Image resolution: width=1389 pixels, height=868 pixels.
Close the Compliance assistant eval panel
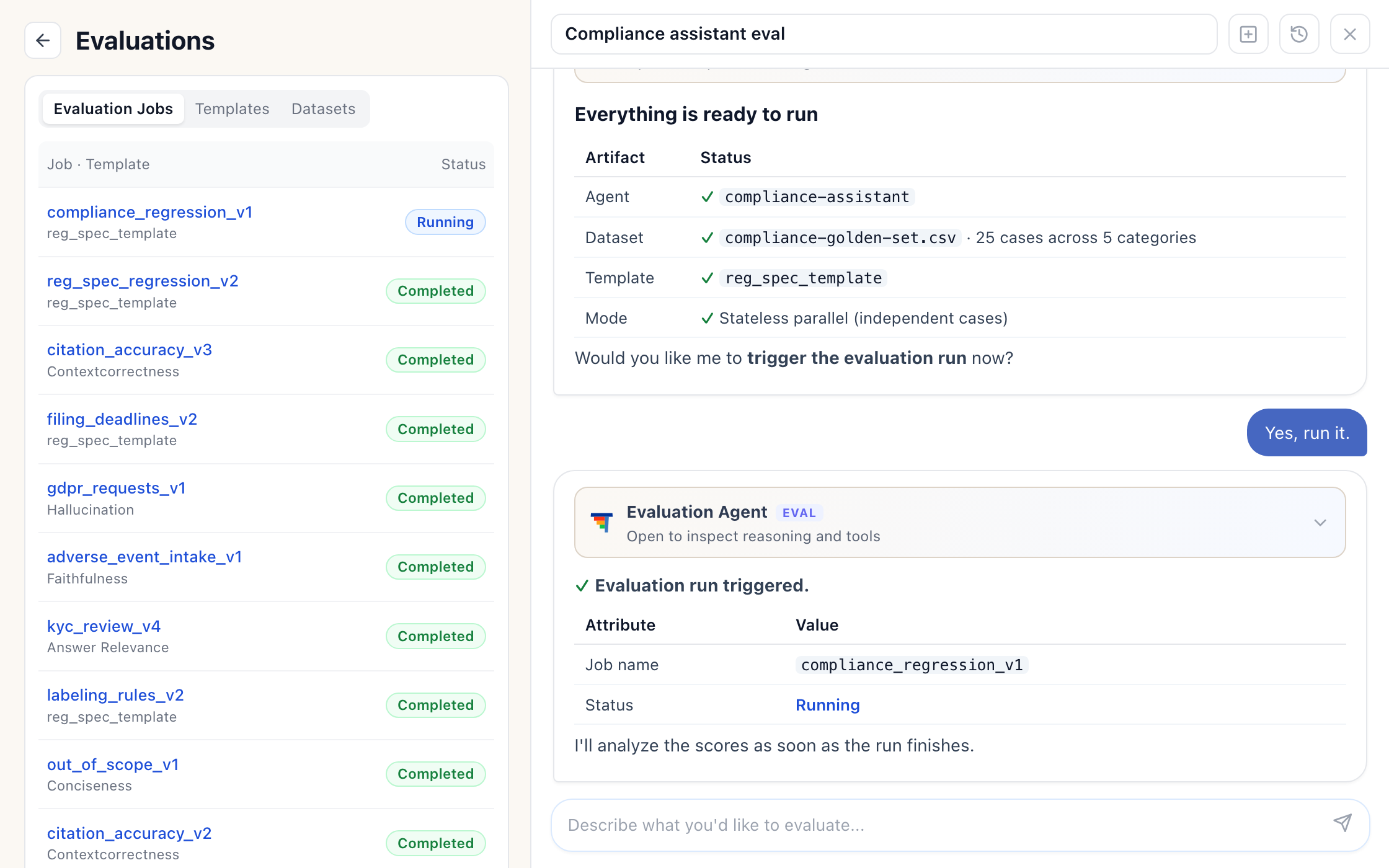point(1350,34)
